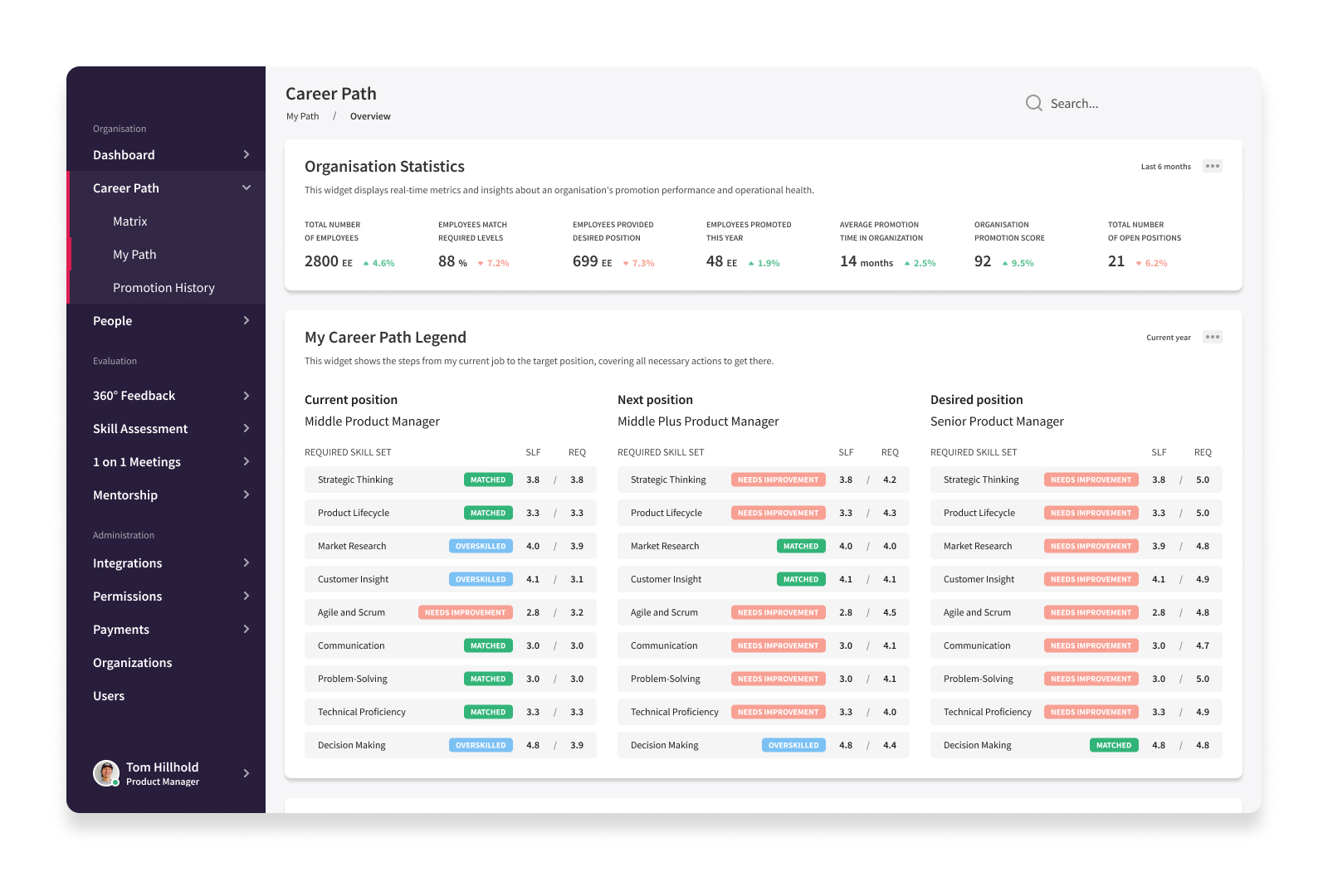Expand Skill Assessment submenu arrow
Image resolution: width=1328 pixels, height=896 pixels.
tap(247, 428)
